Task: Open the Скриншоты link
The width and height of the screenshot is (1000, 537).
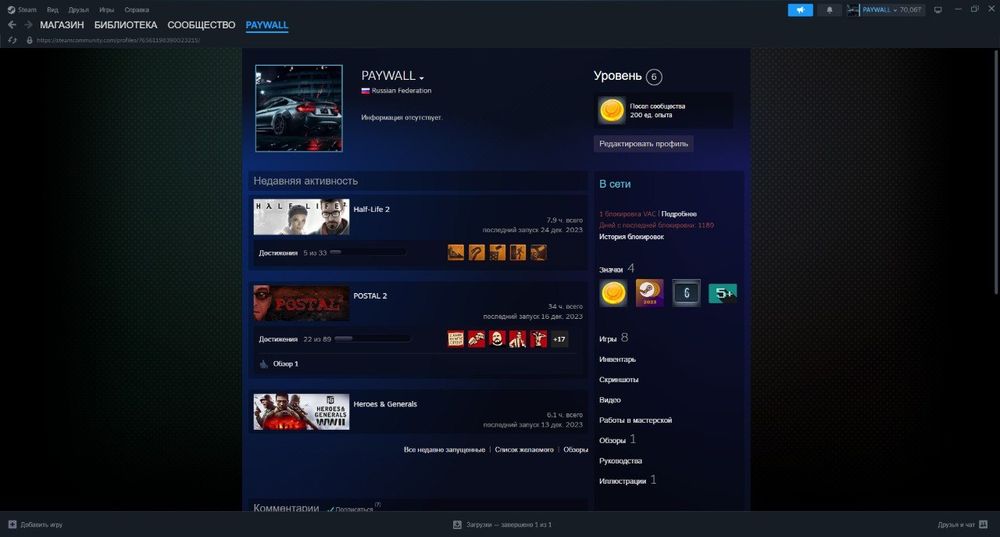Action: pos(619,379)
